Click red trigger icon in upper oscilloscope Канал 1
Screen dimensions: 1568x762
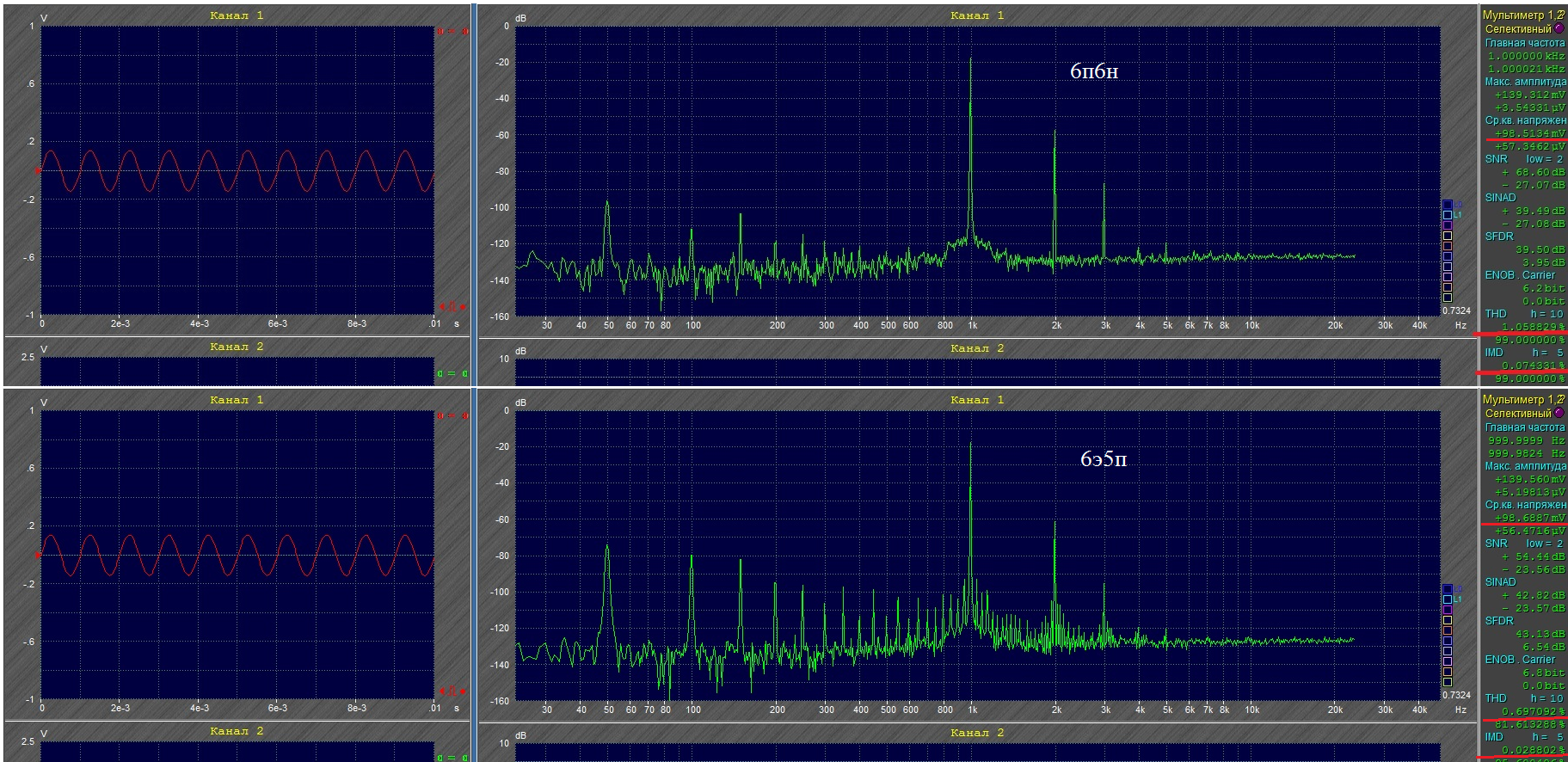452,306
